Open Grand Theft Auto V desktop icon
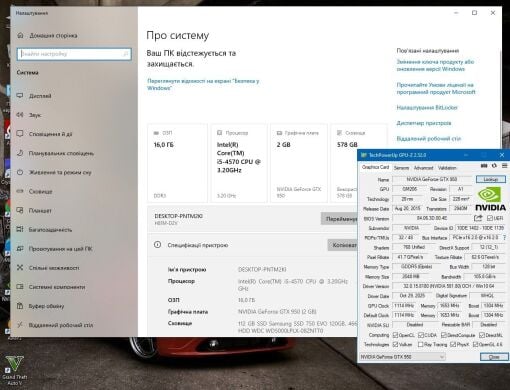This screenshot has width=510, height=390. [x=14, y=371]
